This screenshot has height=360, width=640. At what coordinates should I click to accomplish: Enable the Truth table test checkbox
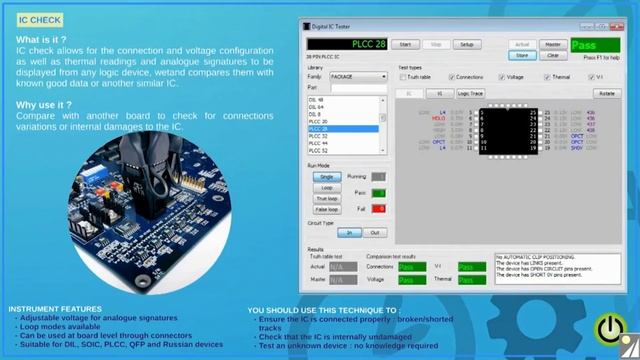pyautogui.click(x=403, y=77)
